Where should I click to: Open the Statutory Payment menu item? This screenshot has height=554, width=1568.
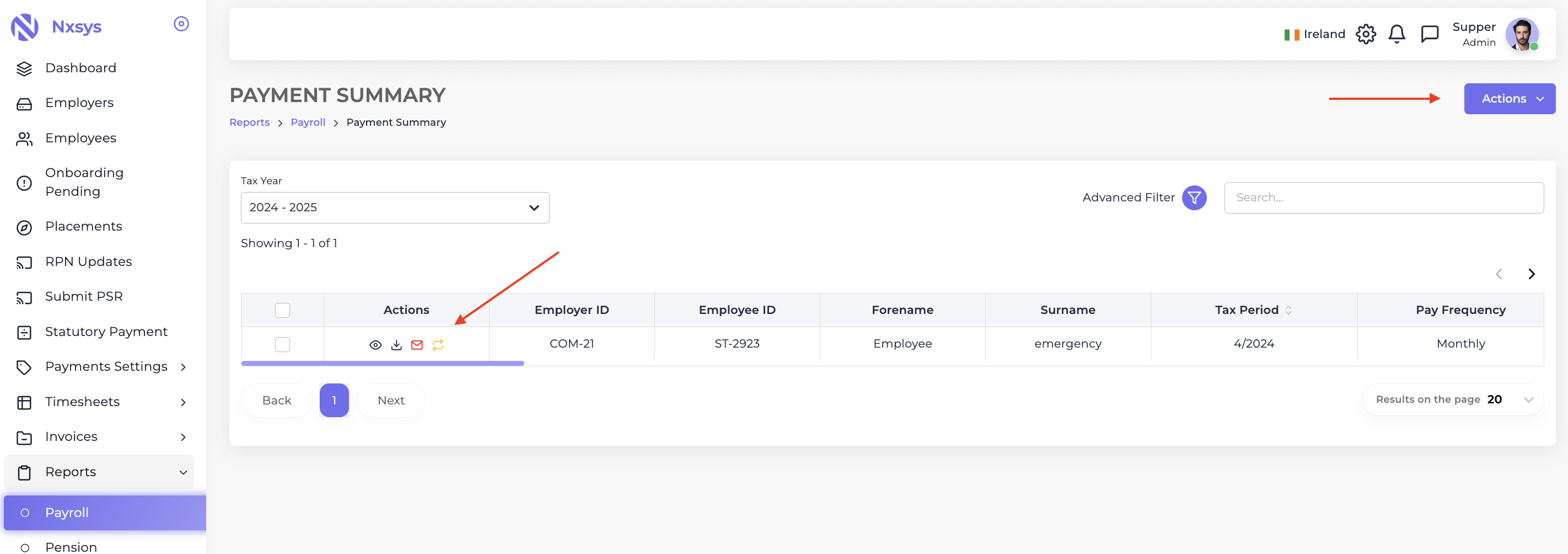(99, 332)
